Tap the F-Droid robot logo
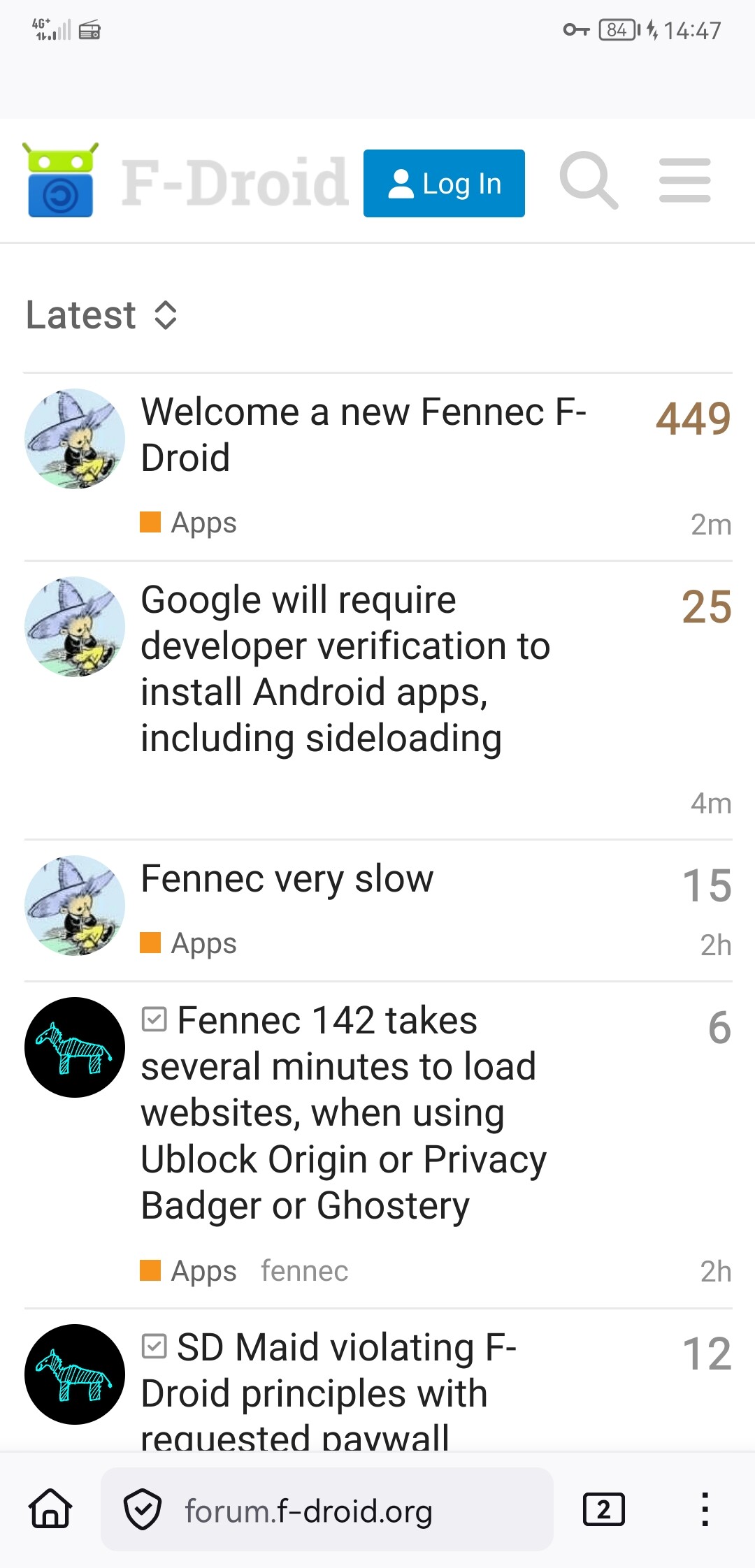 tap(60, 181)
